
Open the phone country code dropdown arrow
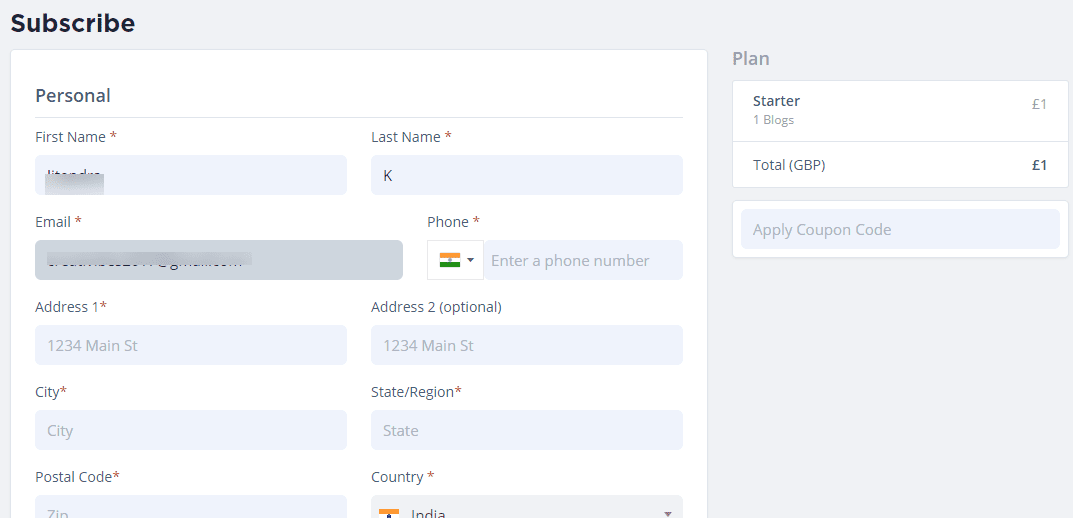click(x=470, y=260)
